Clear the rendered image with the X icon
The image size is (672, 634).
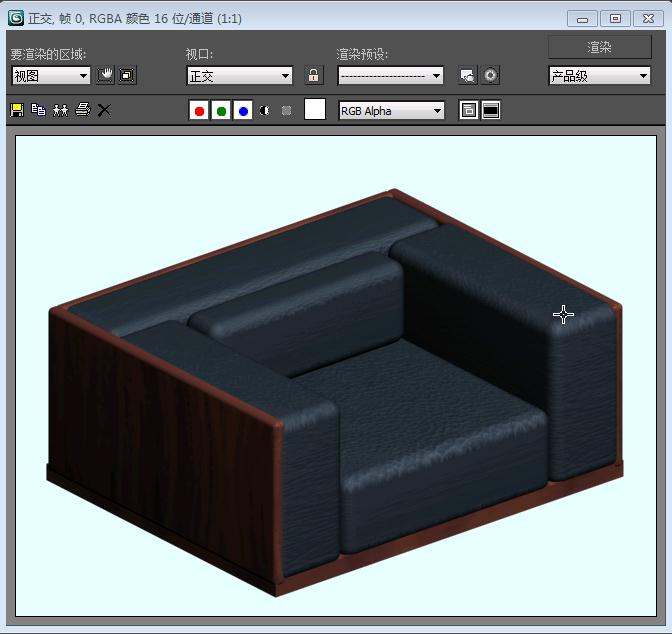(x=104, y=110)
